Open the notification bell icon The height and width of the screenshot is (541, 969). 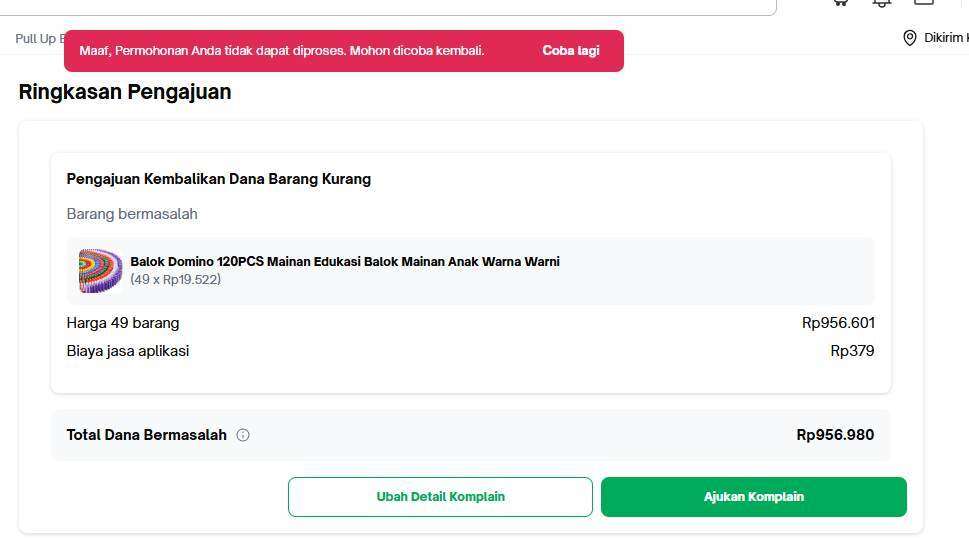click(x=882, y=2)
